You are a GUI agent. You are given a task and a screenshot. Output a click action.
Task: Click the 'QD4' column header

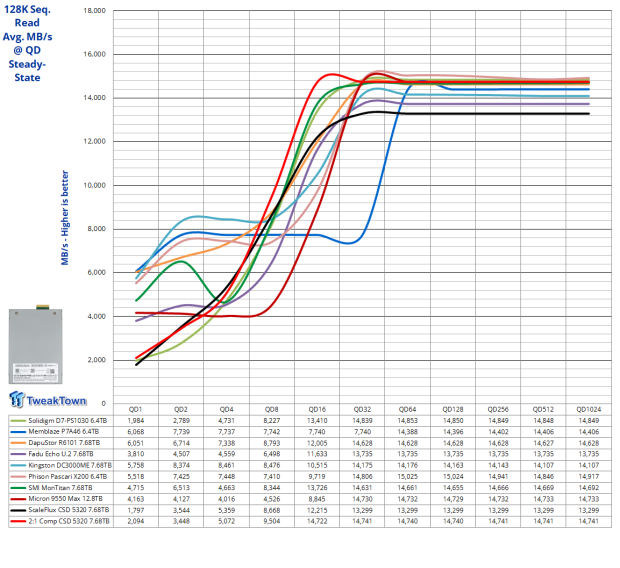point(227,409)
